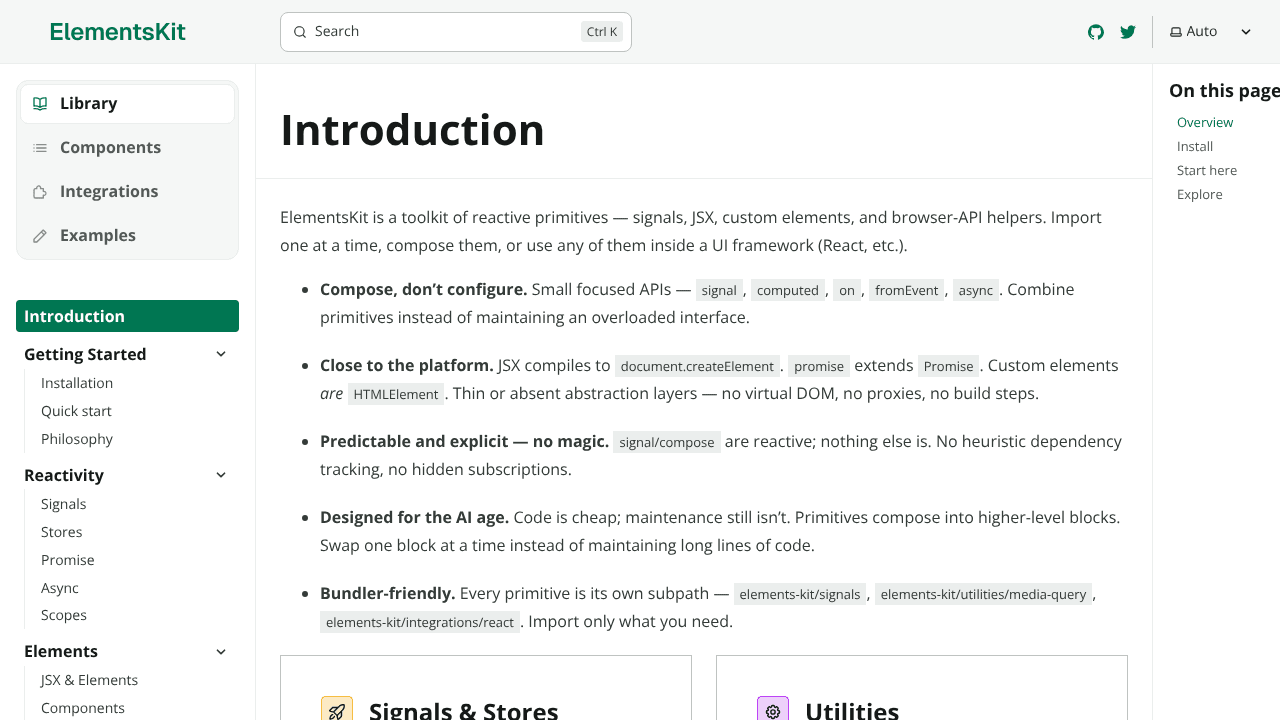The height and width of the screenshot is (720, 1280).
Task: Click the 'signal/compose' code tag
Action: (667, 442)
